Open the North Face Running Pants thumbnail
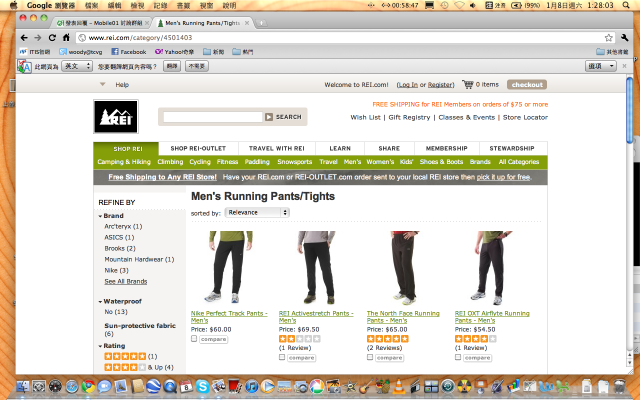The width and height of the screenshot is (640, 400). [404, 267]
